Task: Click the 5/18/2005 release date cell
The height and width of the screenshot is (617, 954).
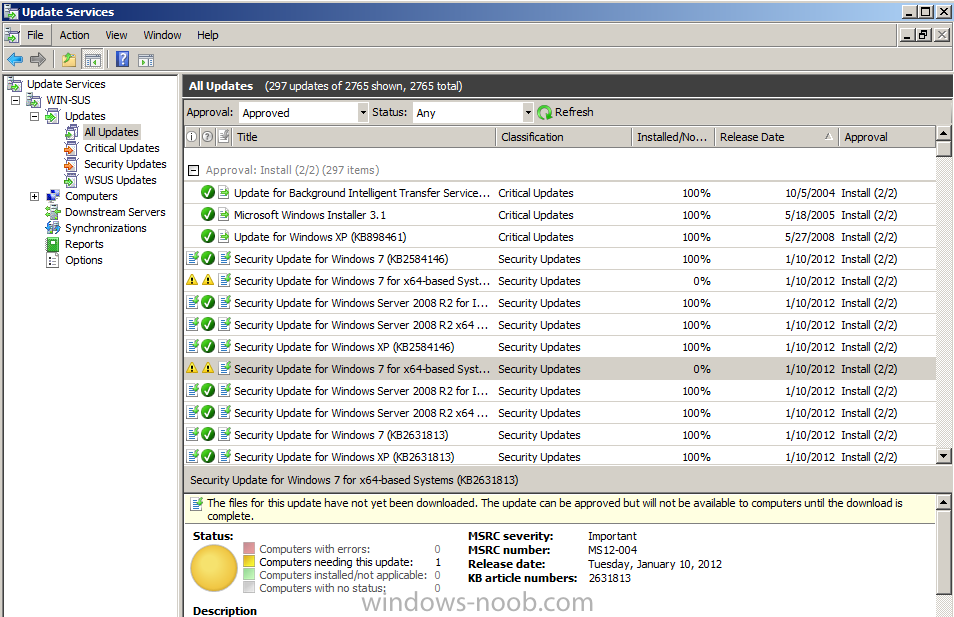Action: tap(809, 215)
